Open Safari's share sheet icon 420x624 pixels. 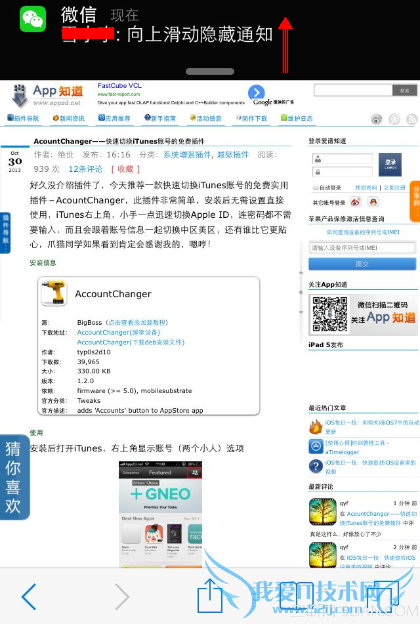click(x=210, y=595)
